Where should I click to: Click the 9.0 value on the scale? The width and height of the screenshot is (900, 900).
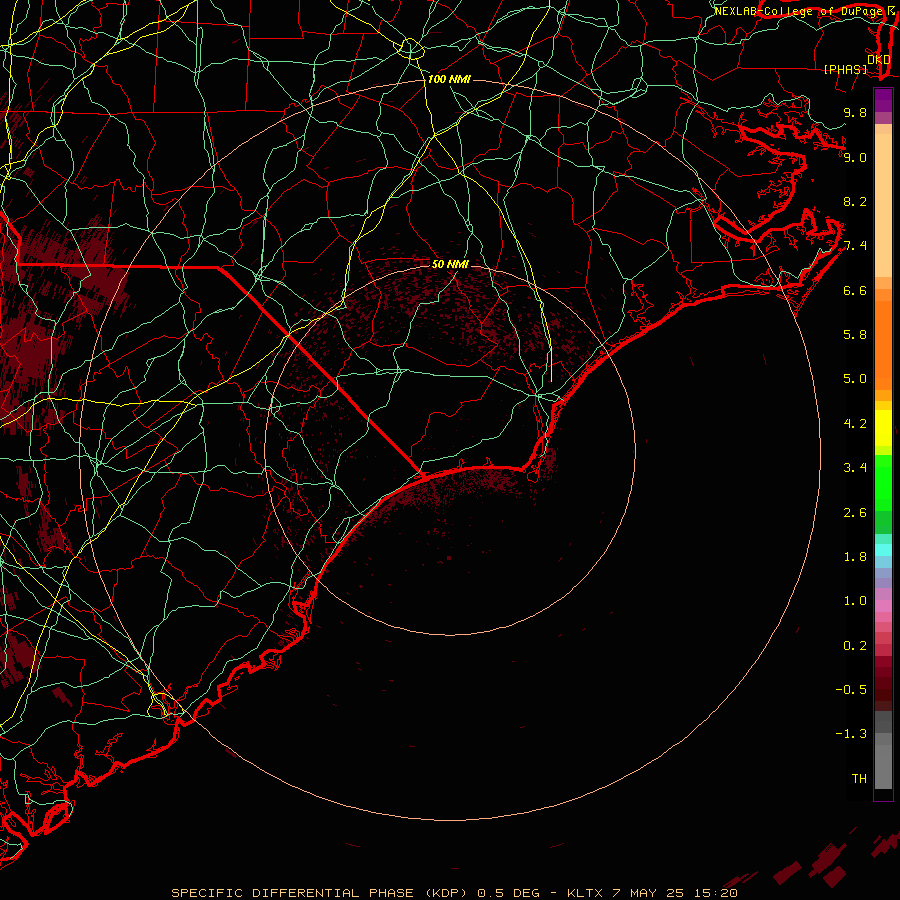855,157
